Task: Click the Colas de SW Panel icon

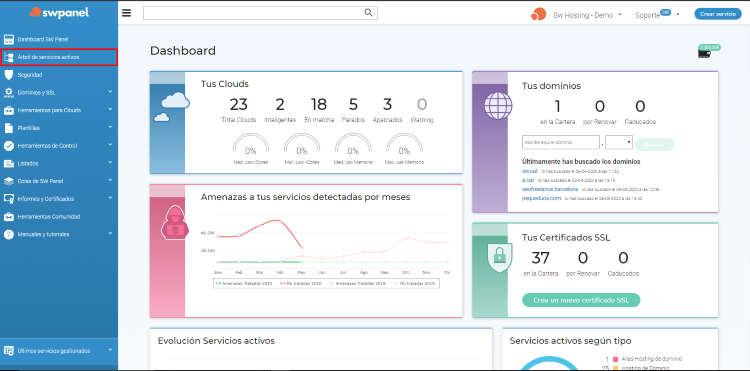Action: (9, 181)
